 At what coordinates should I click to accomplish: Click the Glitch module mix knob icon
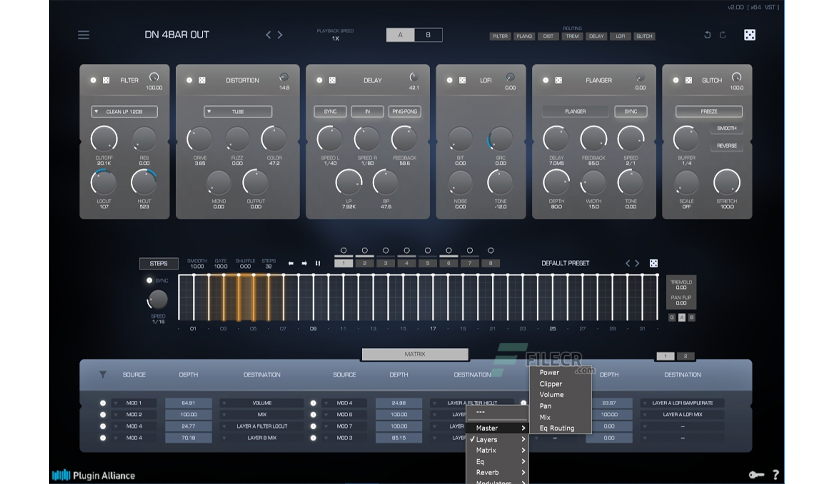(736, 77)
